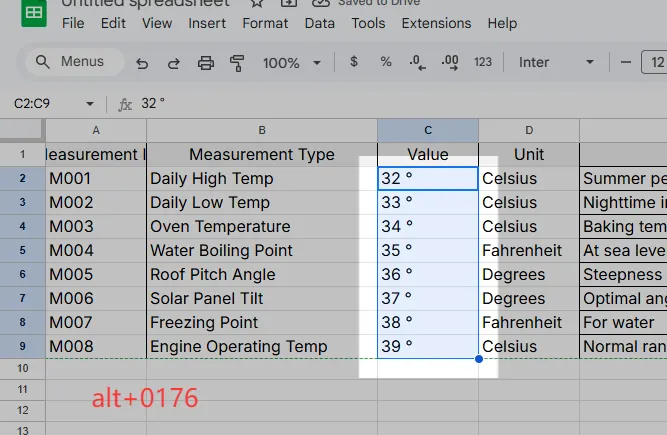
Task: Expand the name box range dropdown
Action: click(x=90, y=104)
